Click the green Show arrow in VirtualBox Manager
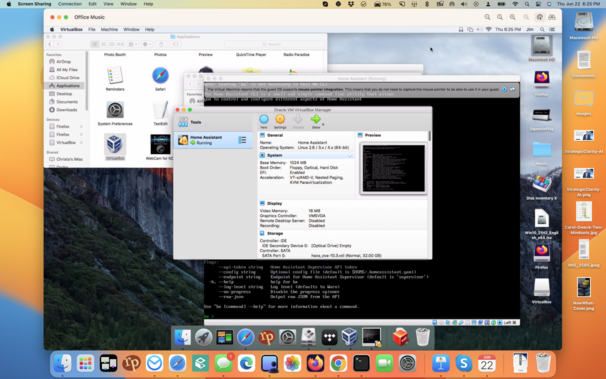Viewport: 606px width, 379px height. [316, 120]
